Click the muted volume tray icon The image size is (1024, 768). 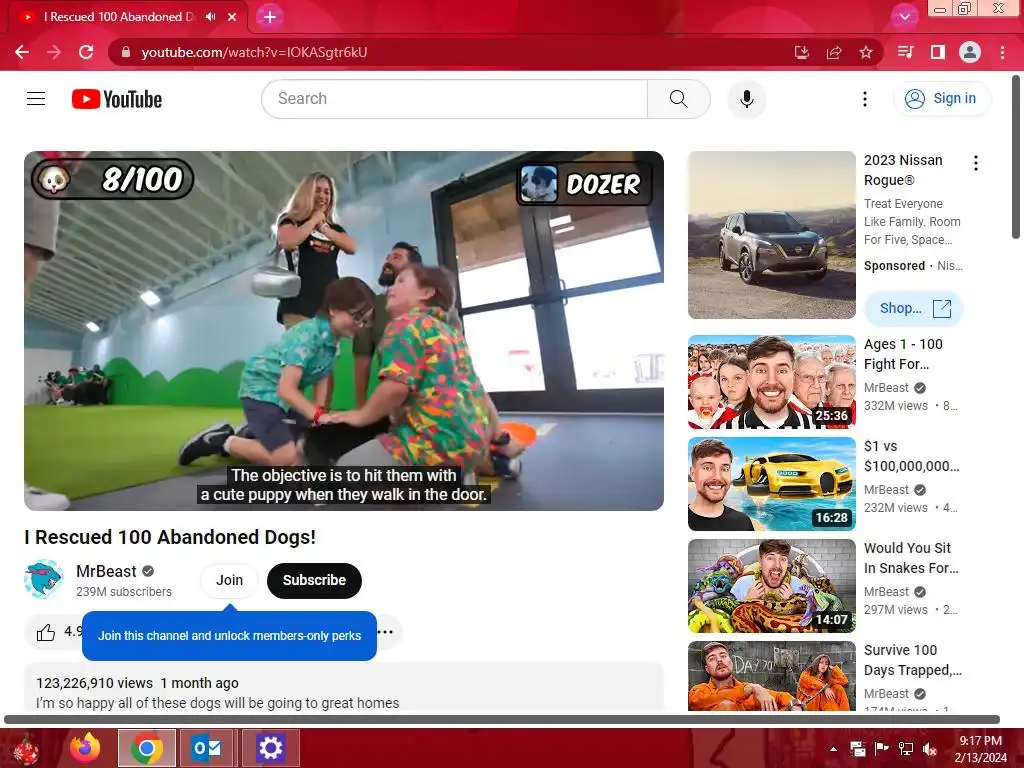point(930,749)
